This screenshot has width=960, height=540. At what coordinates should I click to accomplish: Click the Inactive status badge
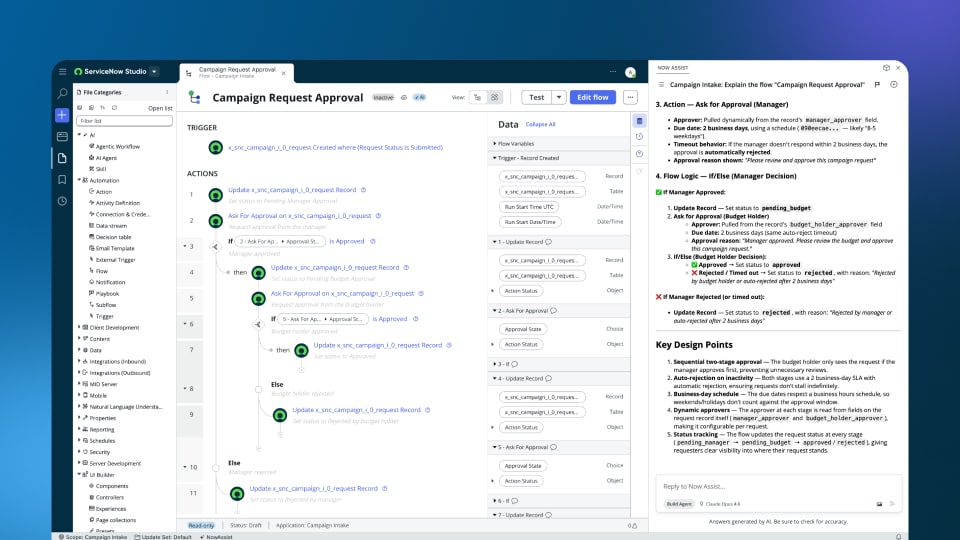(384, 97)
